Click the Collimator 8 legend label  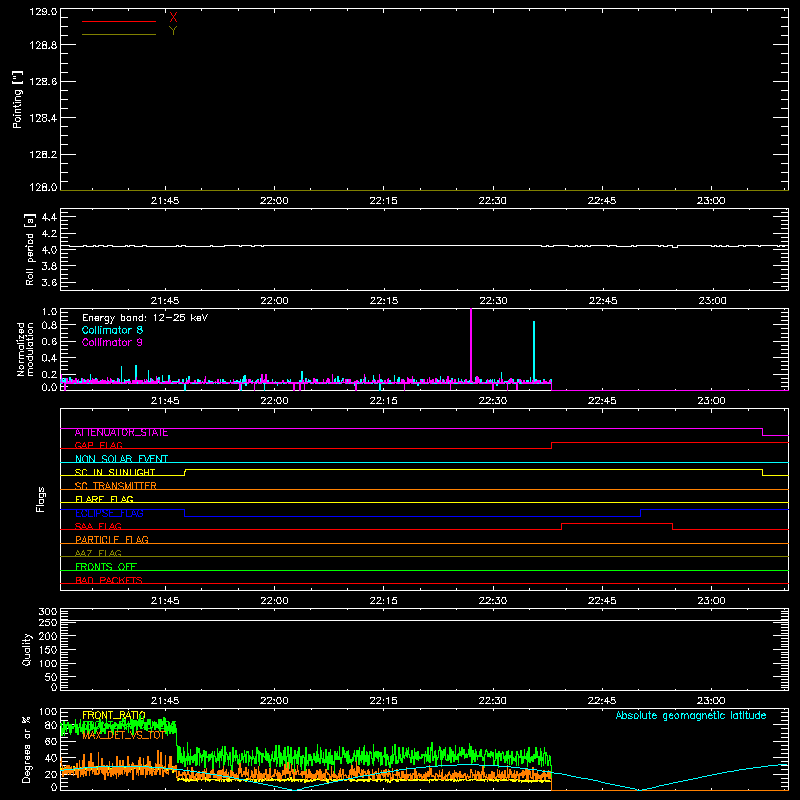pos(112,330)
